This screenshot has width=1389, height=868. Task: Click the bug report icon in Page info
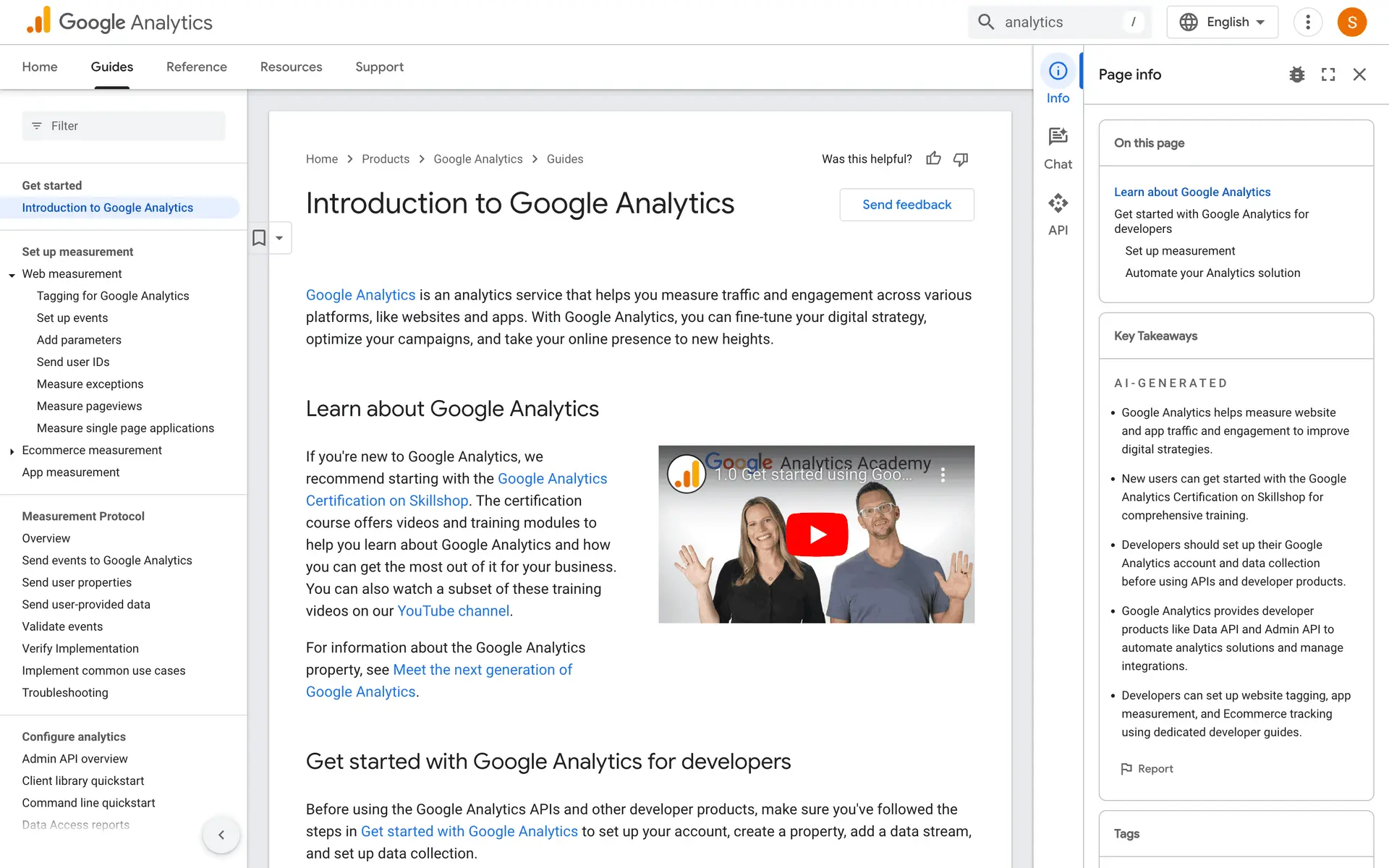(x=1296, y=75)
